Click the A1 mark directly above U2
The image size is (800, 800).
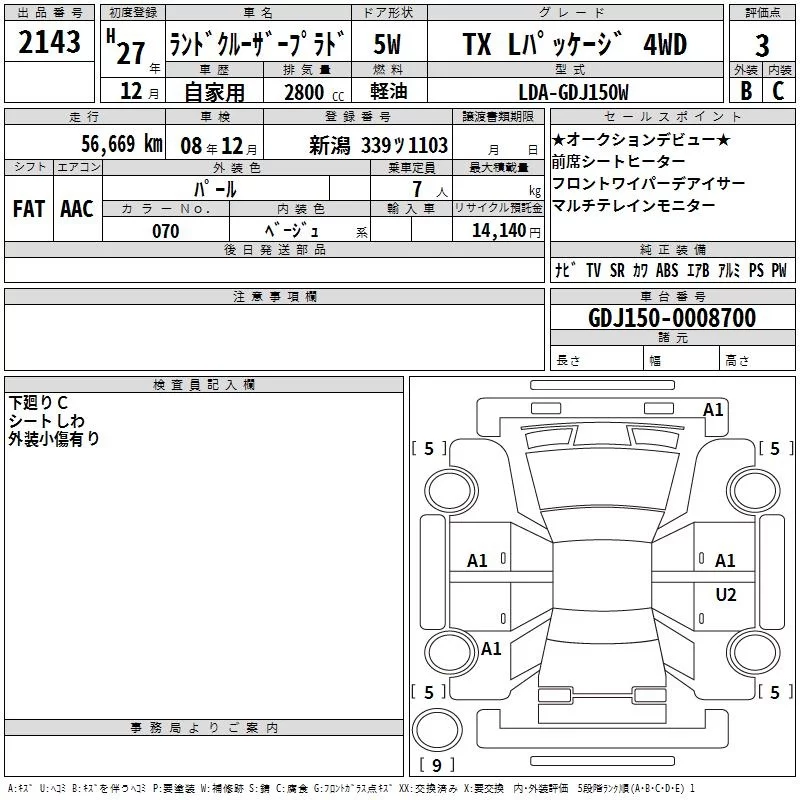tap(725, 561)
